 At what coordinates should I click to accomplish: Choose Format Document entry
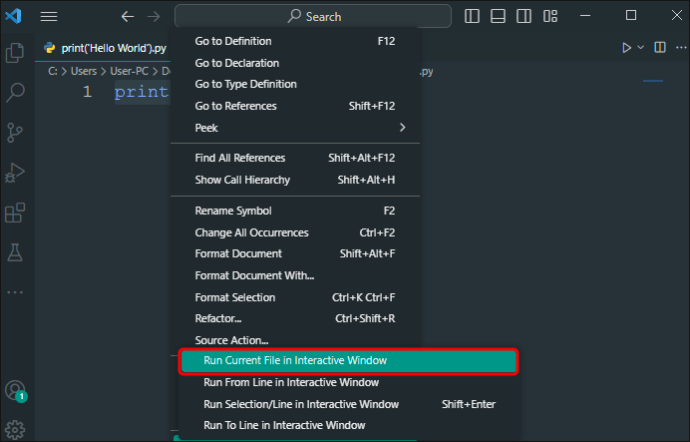(x=295, y=254)
